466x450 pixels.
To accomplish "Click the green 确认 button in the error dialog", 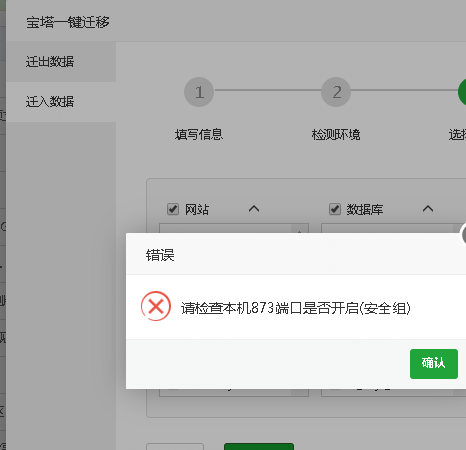I will [434, 364].
